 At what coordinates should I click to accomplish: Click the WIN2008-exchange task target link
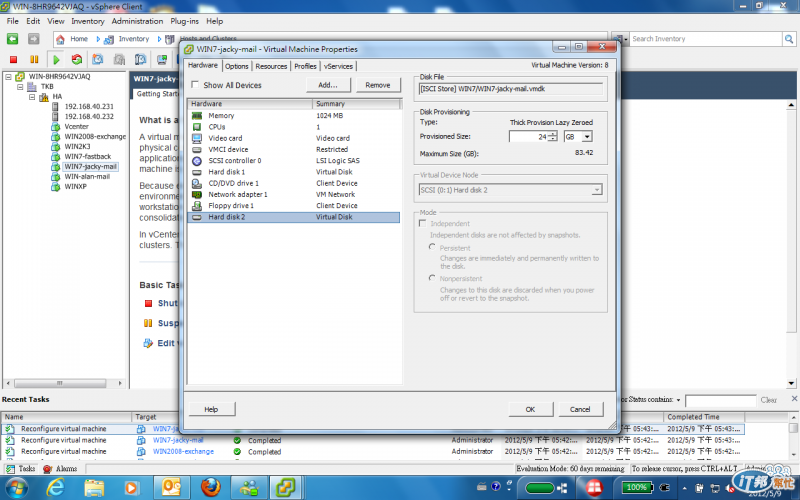[183, 452]
